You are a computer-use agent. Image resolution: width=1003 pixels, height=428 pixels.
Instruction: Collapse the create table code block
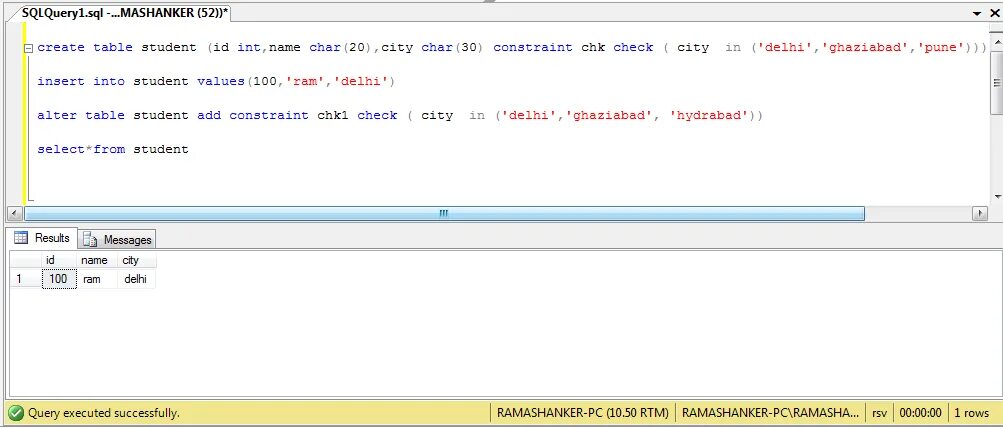28,48
